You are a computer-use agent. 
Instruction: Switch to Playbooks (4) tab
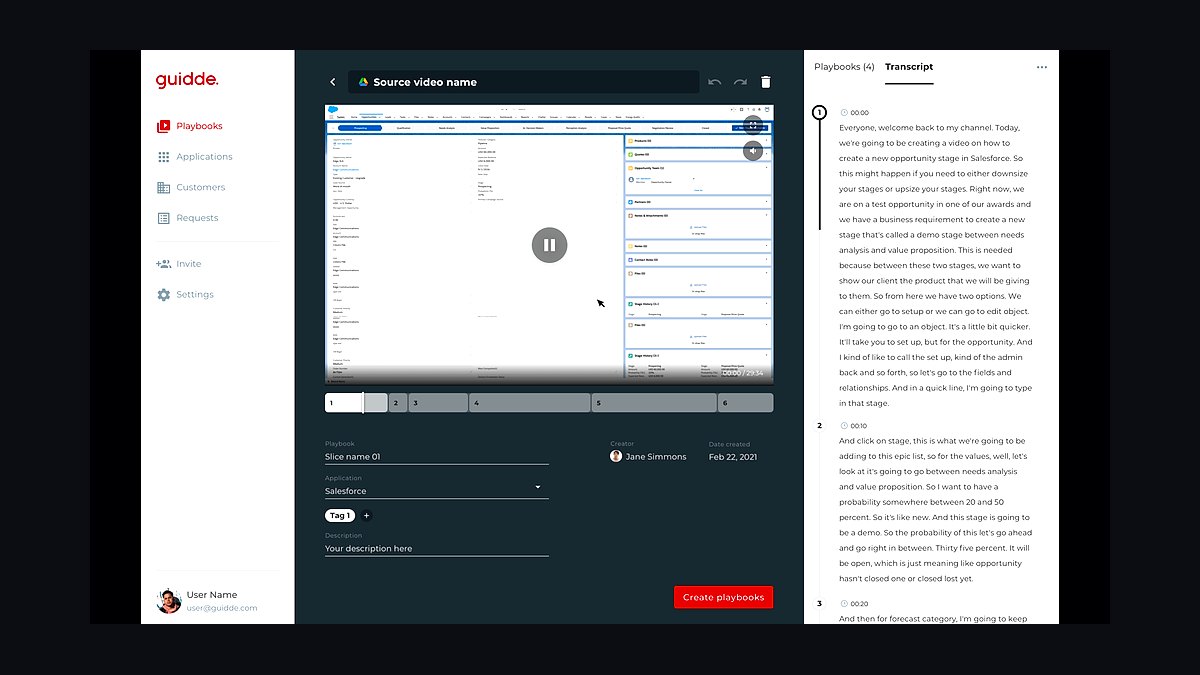(x=844, y=67)
